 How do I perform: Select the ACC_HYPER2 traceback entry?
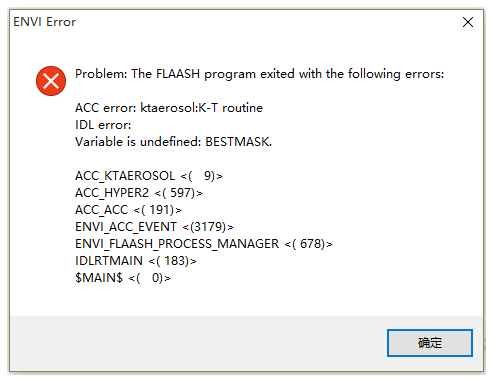coord(139,193)
